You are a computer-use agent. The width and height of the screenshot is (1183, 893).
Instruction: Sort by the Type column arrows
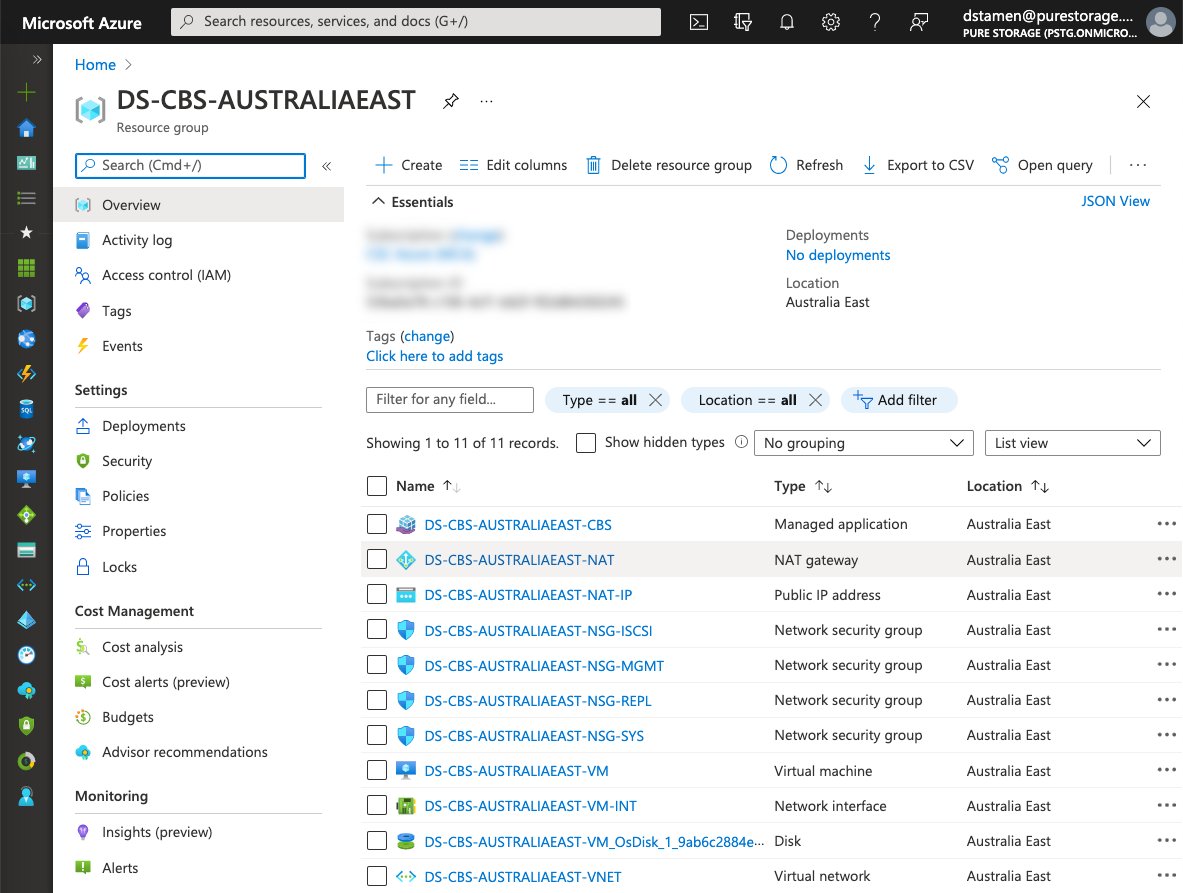pos(823,486)
